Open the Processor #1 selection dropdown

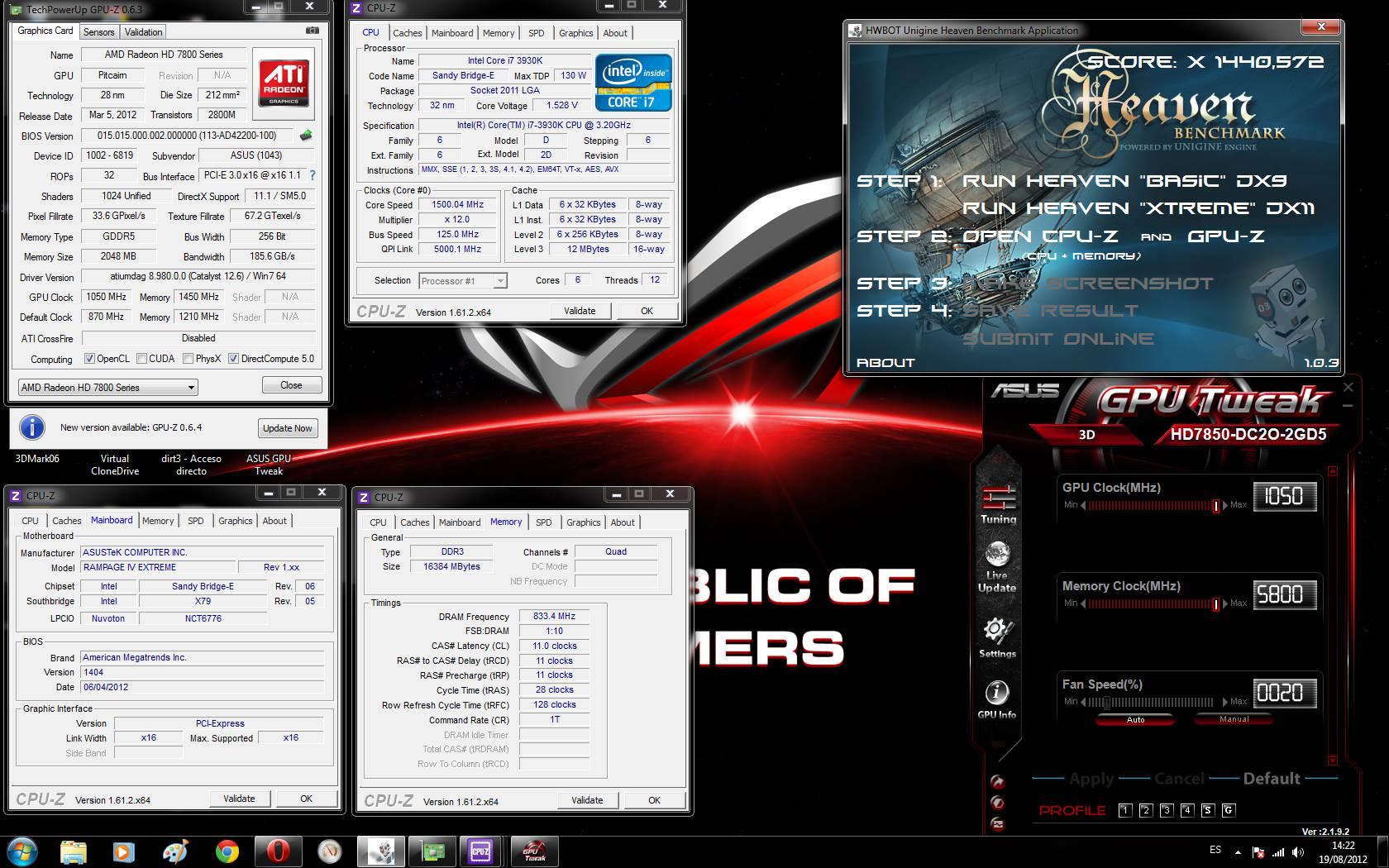point(463,281)
